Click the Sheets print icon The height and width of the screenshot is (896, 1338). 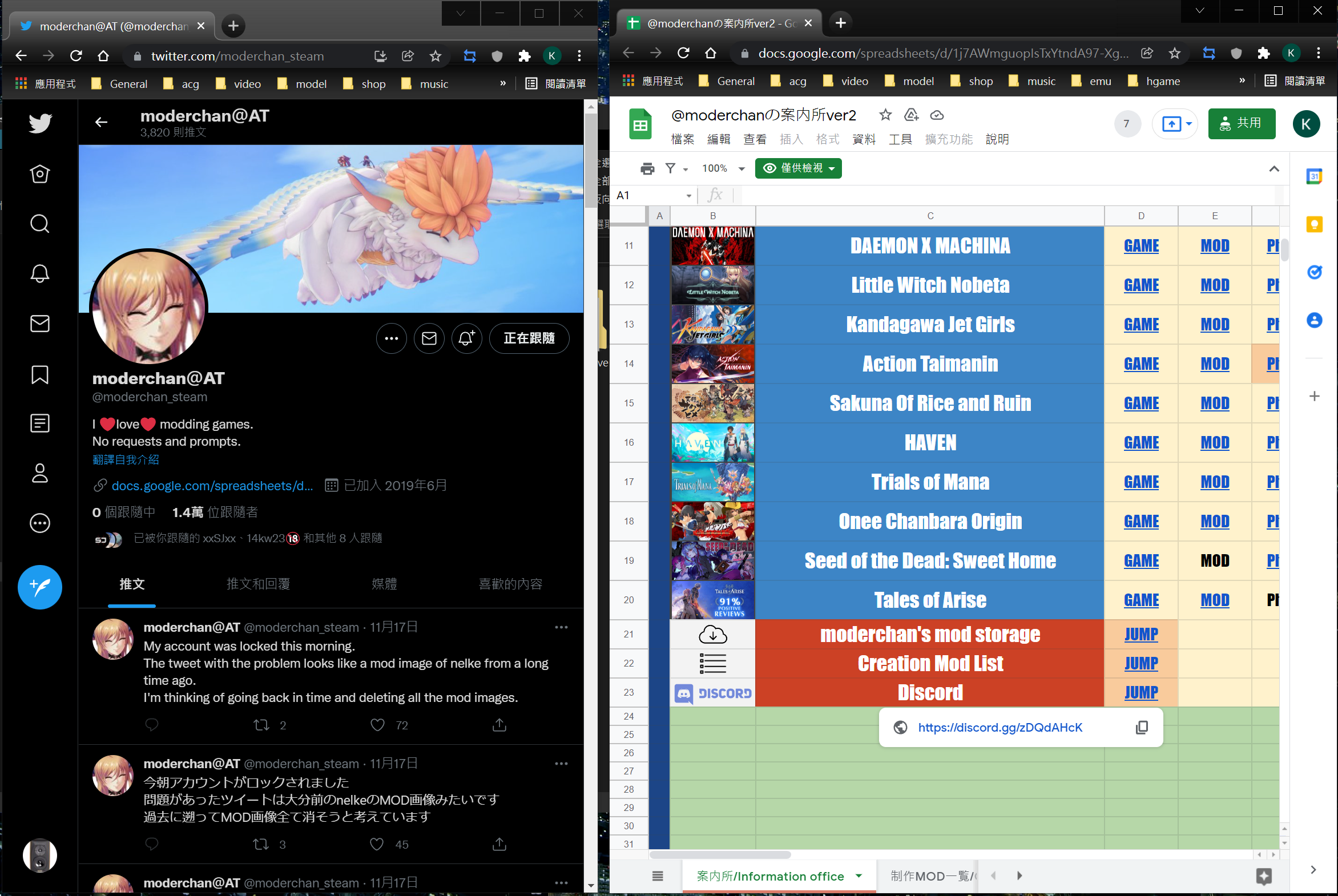pos(647,168)
